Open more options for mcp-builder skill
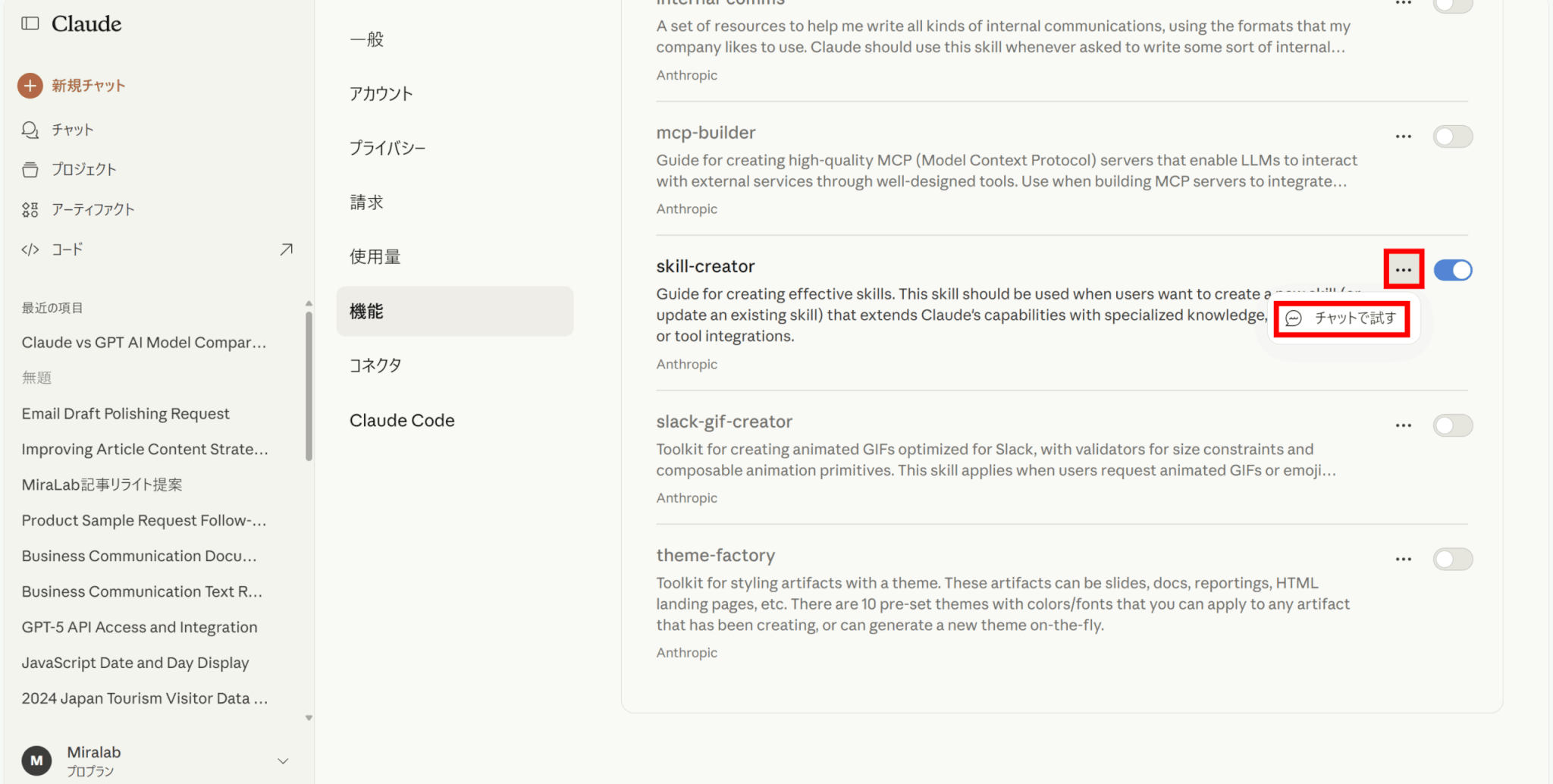This screenshot has height=784, width=1553. (1403, 136)
